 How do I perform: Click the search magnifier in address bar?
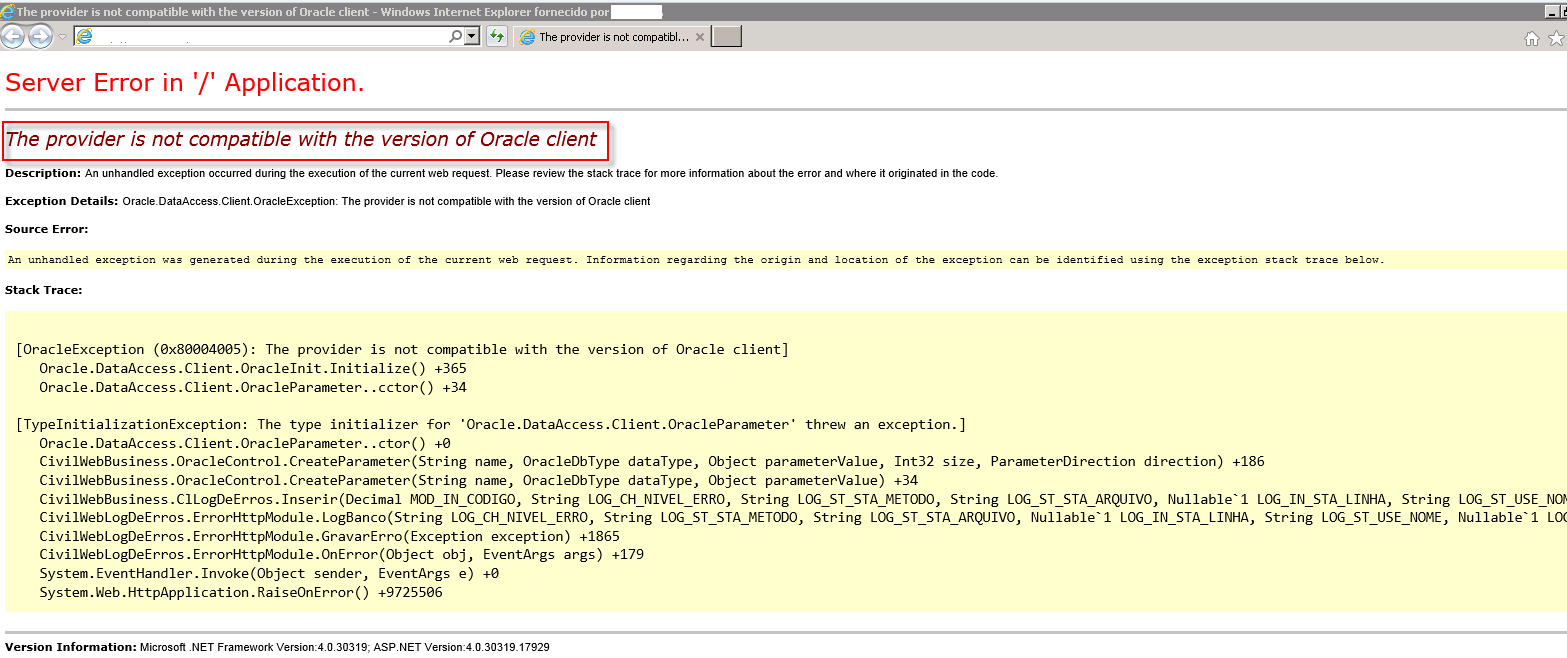pyautogui.click(x=456, y=36)
